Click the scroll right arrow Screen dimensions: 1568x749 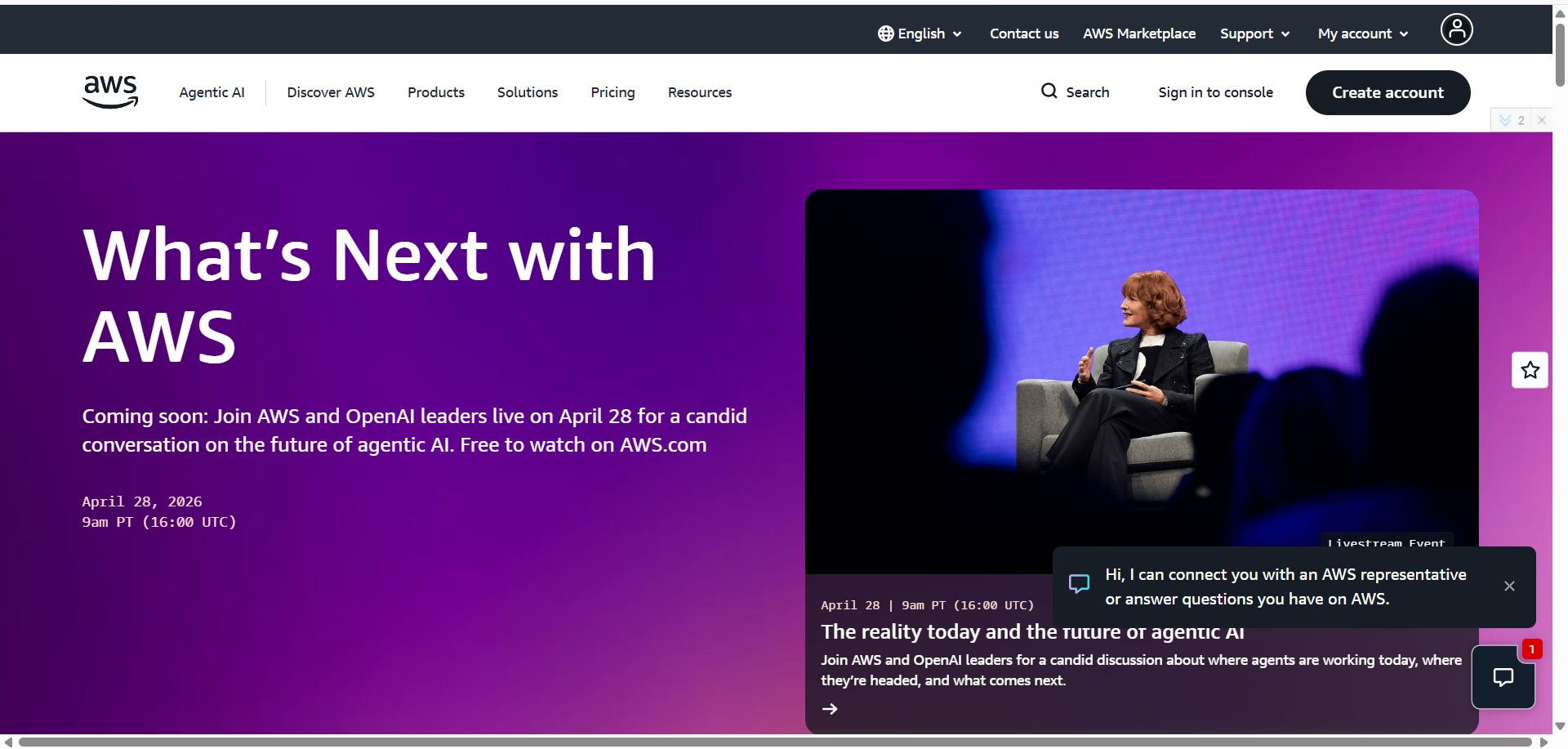(1543, 742)
